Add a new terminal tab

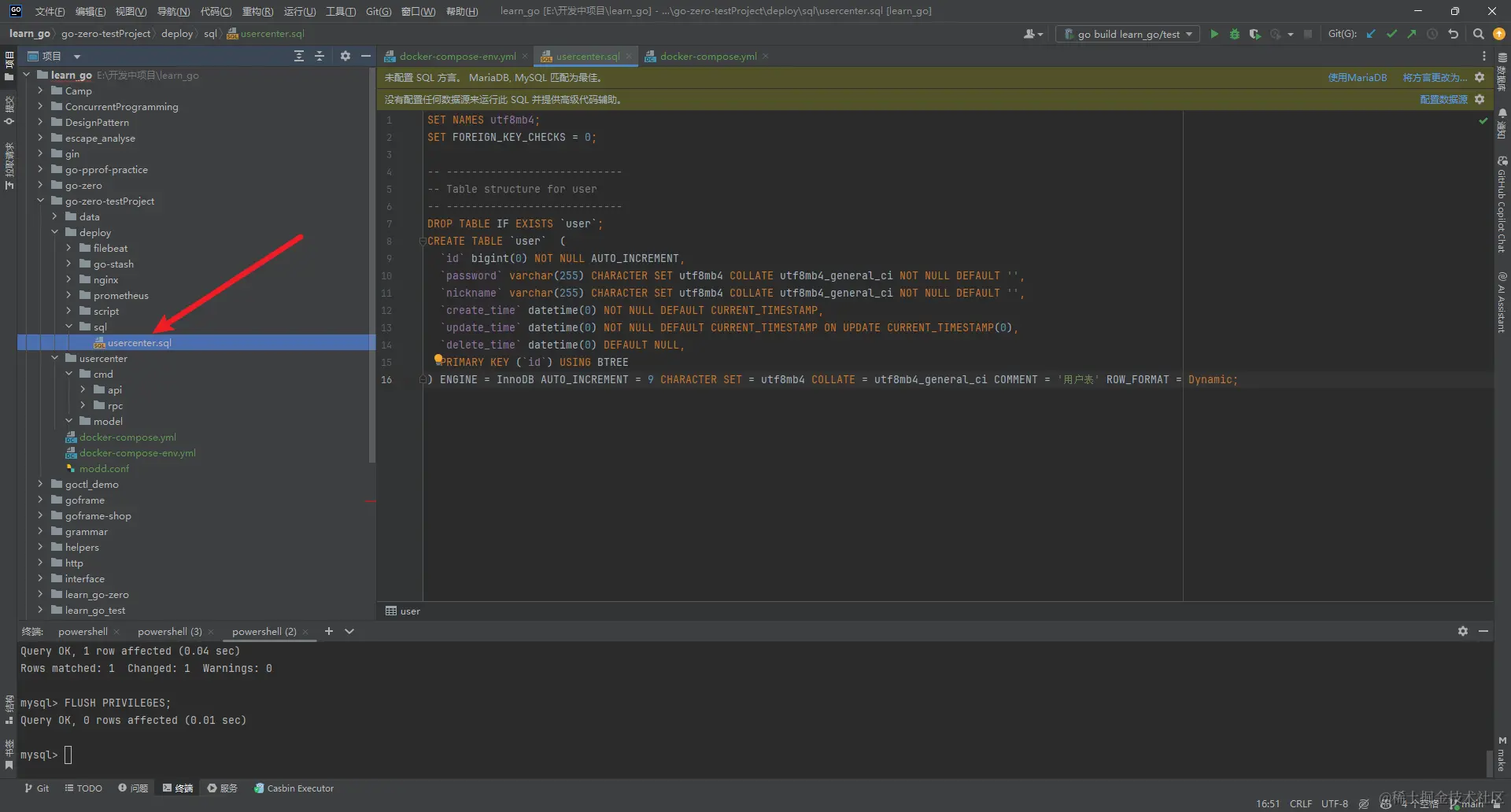click(x=329, y=631)
